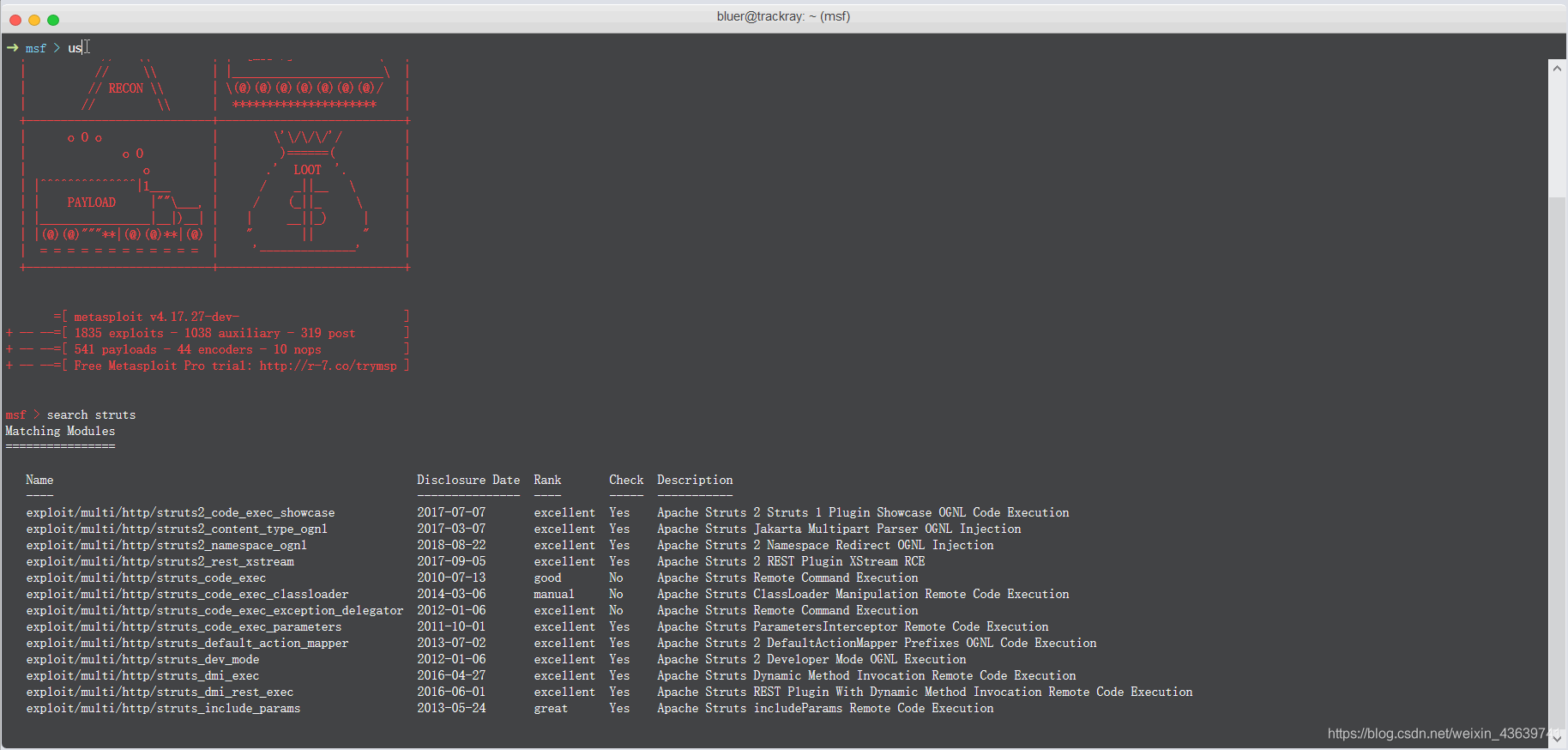Click the 'good' rank value
This screenshot has width=1568, height=750.
547,578
